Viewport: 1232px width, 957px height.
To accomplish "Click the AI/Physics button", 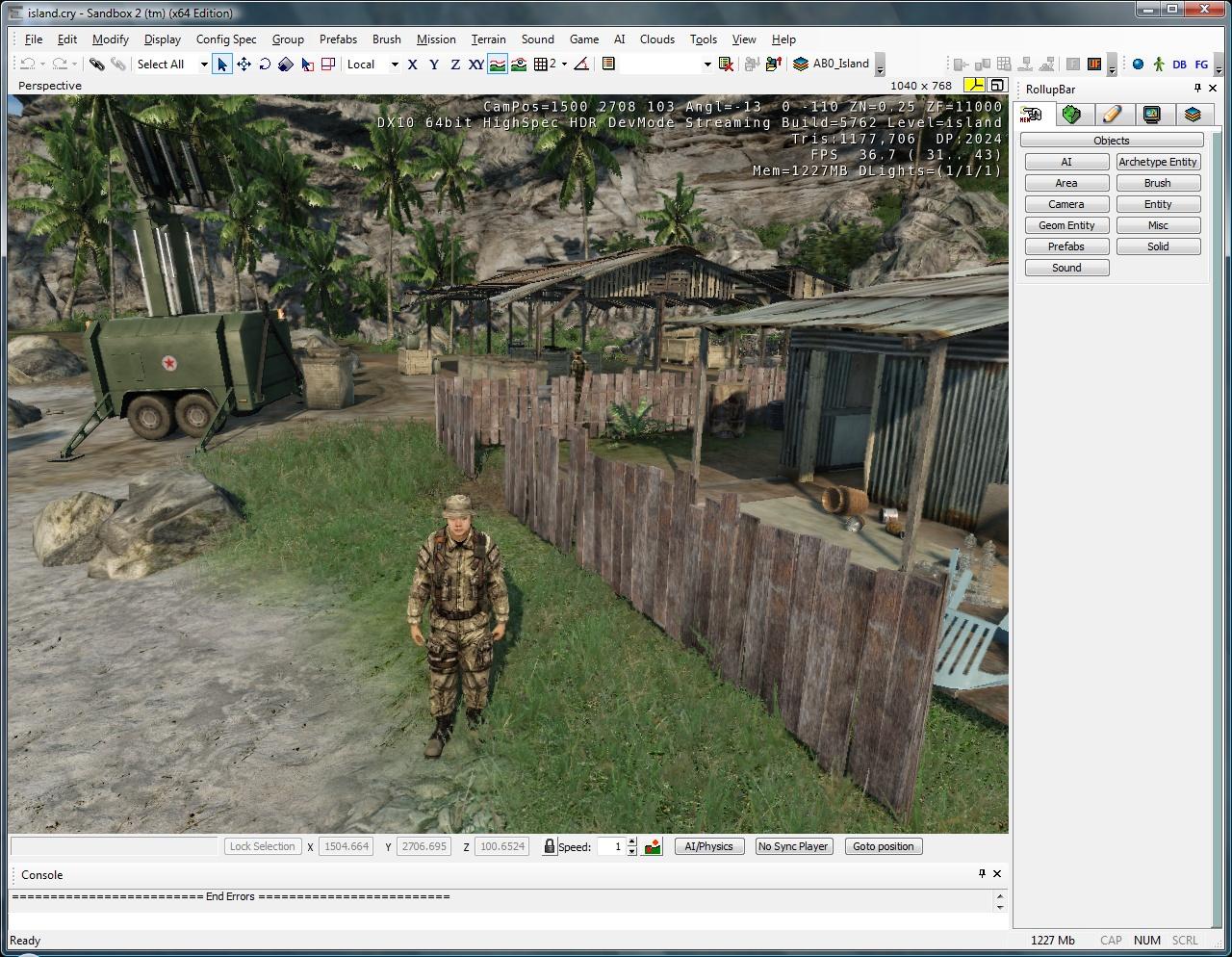I will (709, 846).
